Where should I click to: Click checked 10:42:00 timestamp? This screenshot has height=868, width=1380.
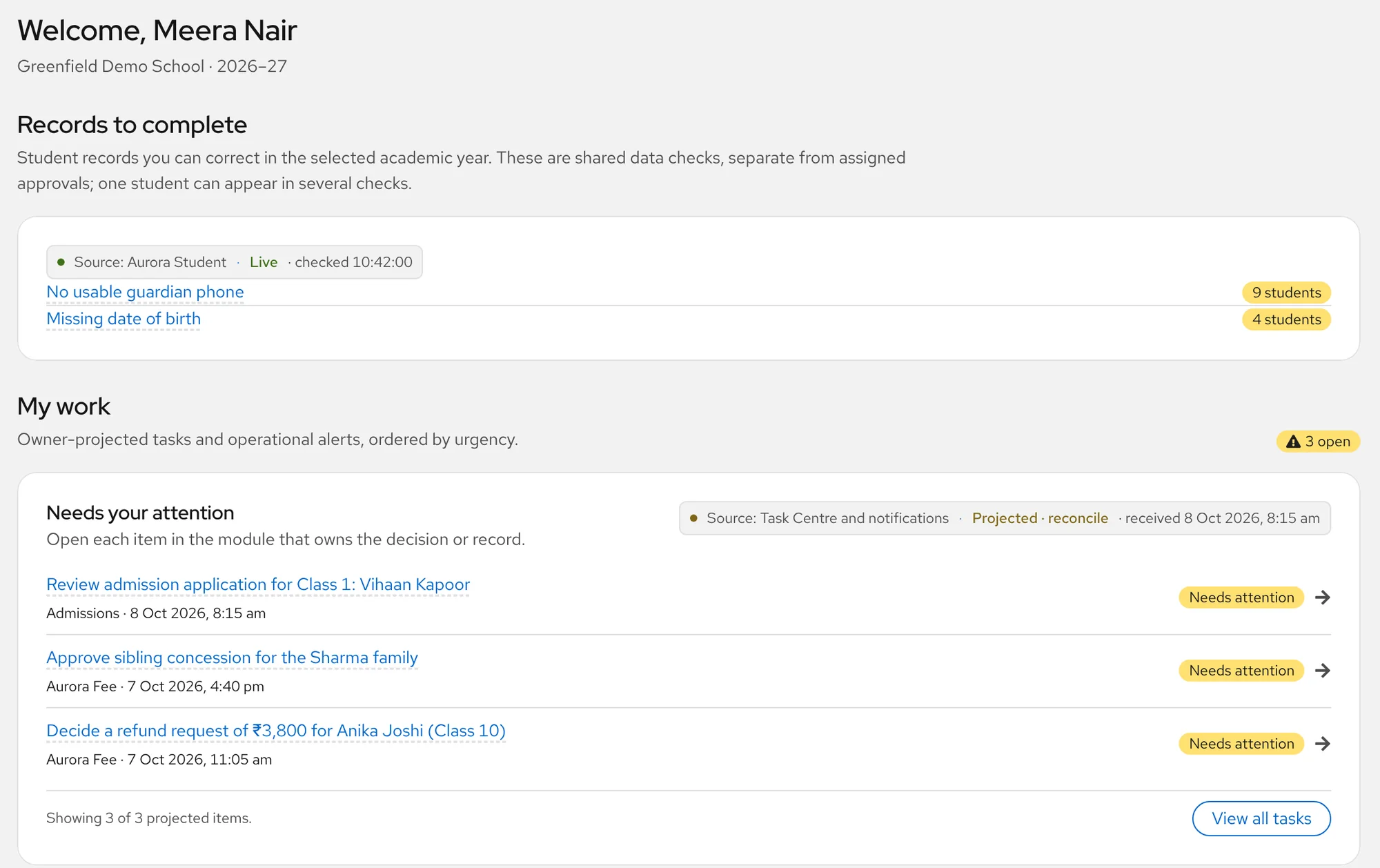point(353,262)
